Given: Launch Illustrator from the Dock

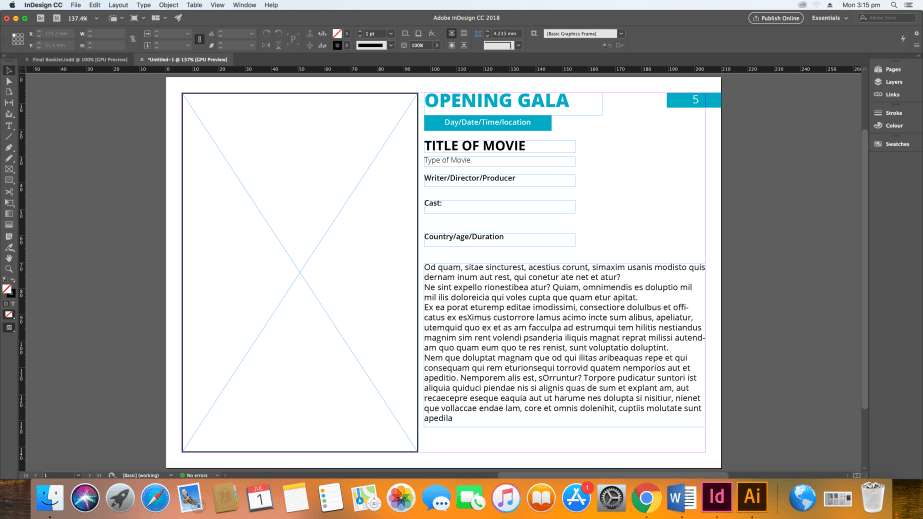Looking at the screenshot, I should 752,497.
